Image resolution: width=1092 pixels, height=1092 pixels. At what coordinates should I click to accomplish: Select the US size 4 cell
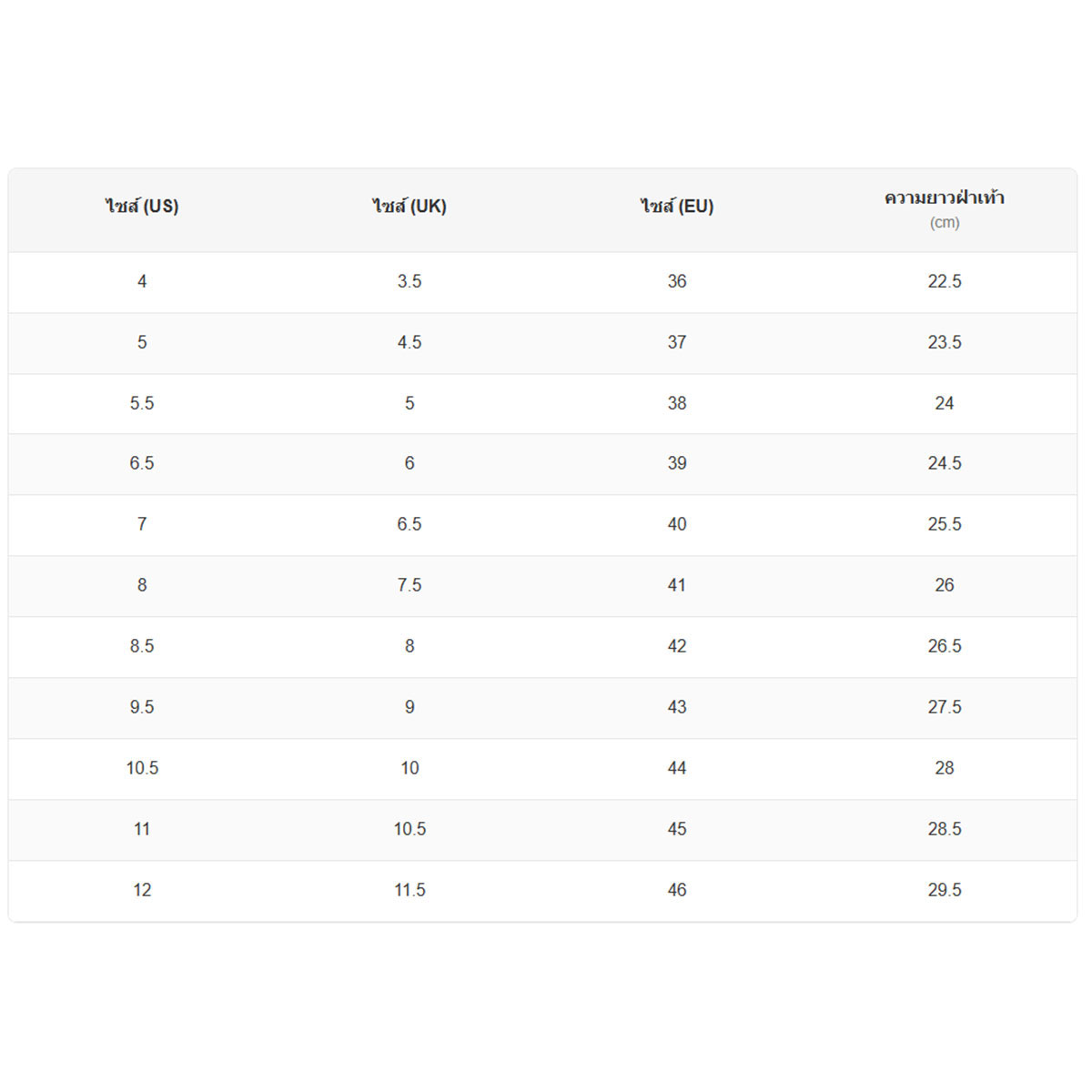142,282
